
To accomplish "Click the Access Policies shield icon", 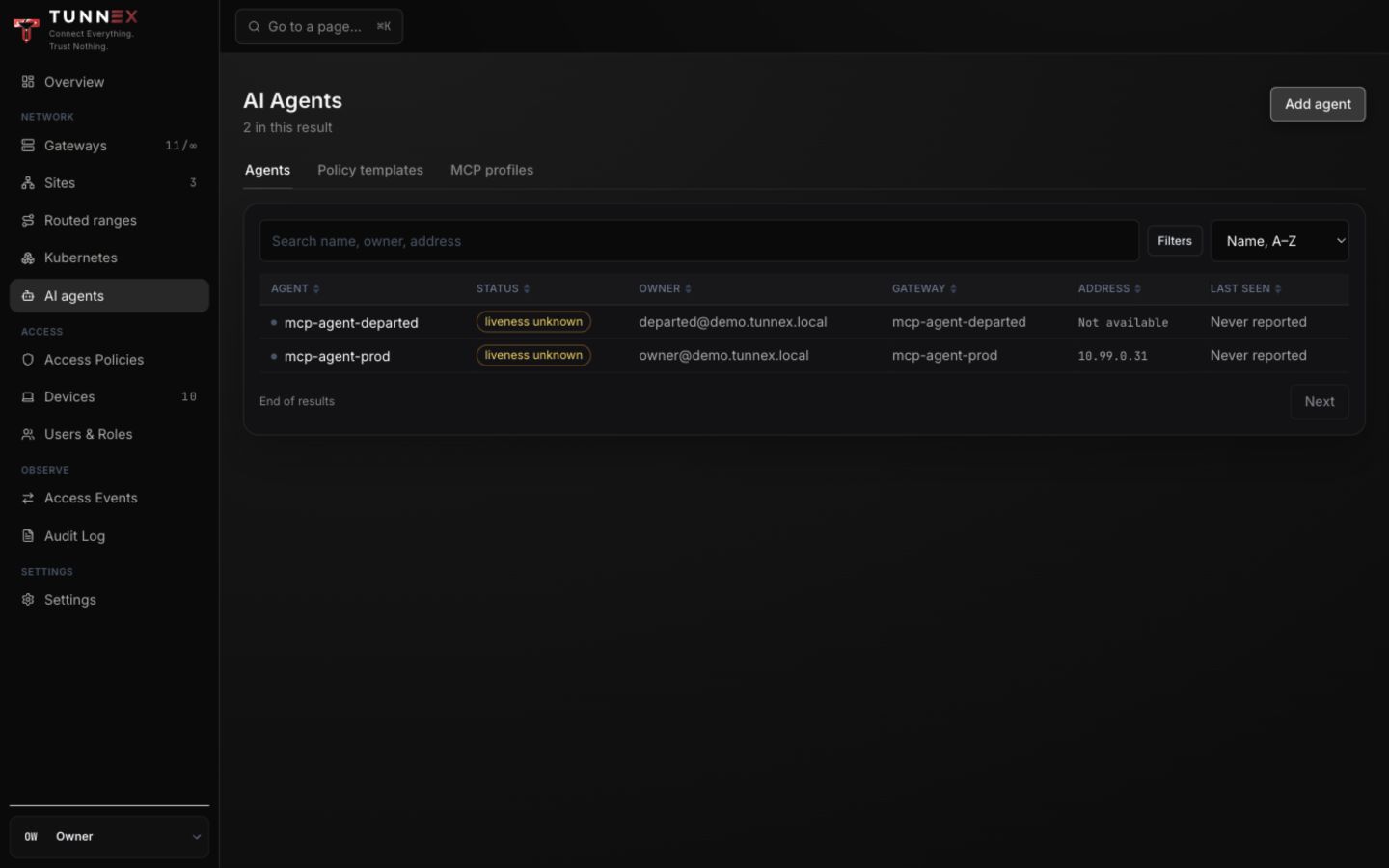I will (x=28, y=360).
